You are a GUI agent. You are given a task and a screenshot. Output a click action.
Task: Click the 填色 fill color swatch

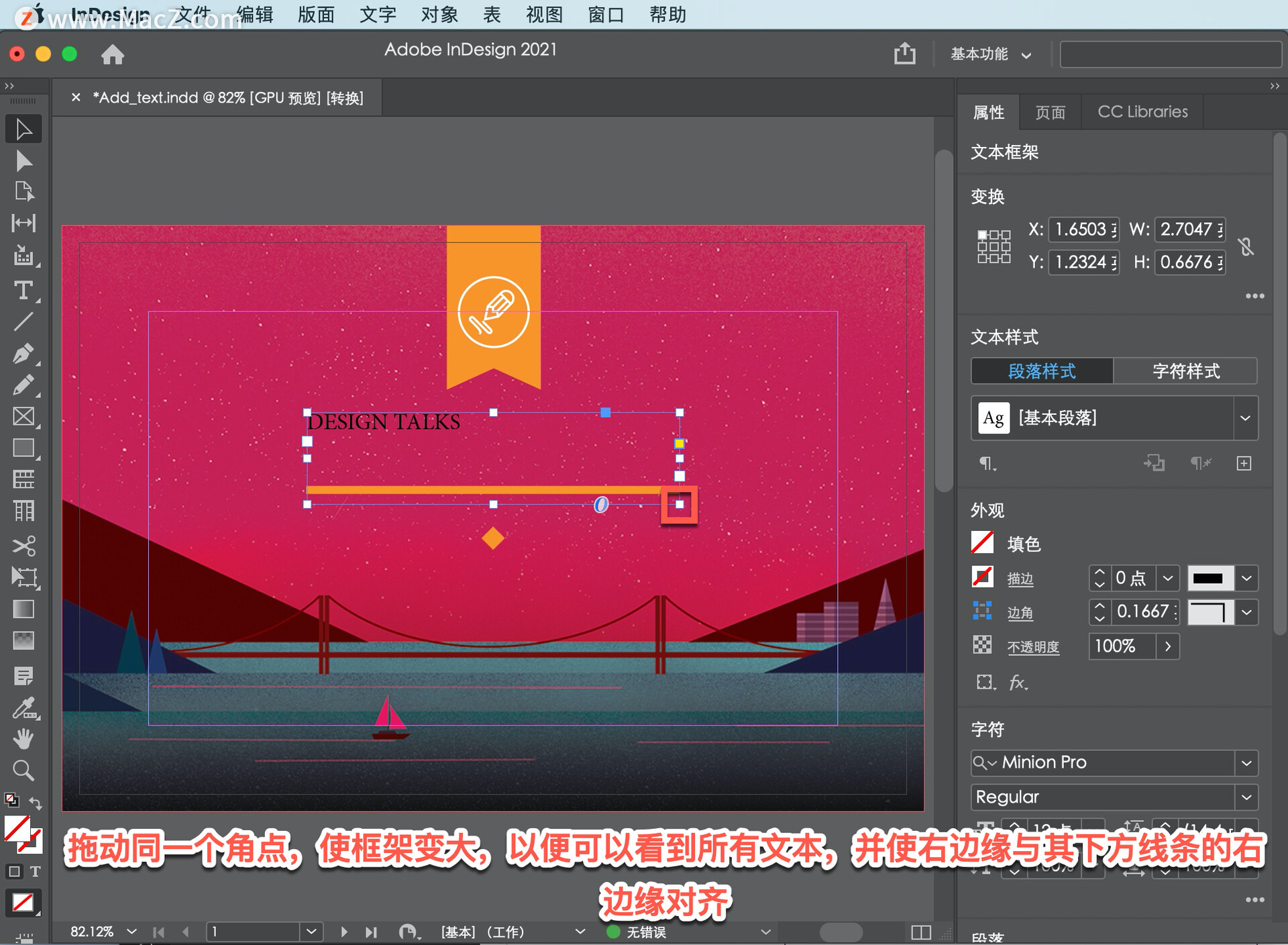click(x=982, y=542)
